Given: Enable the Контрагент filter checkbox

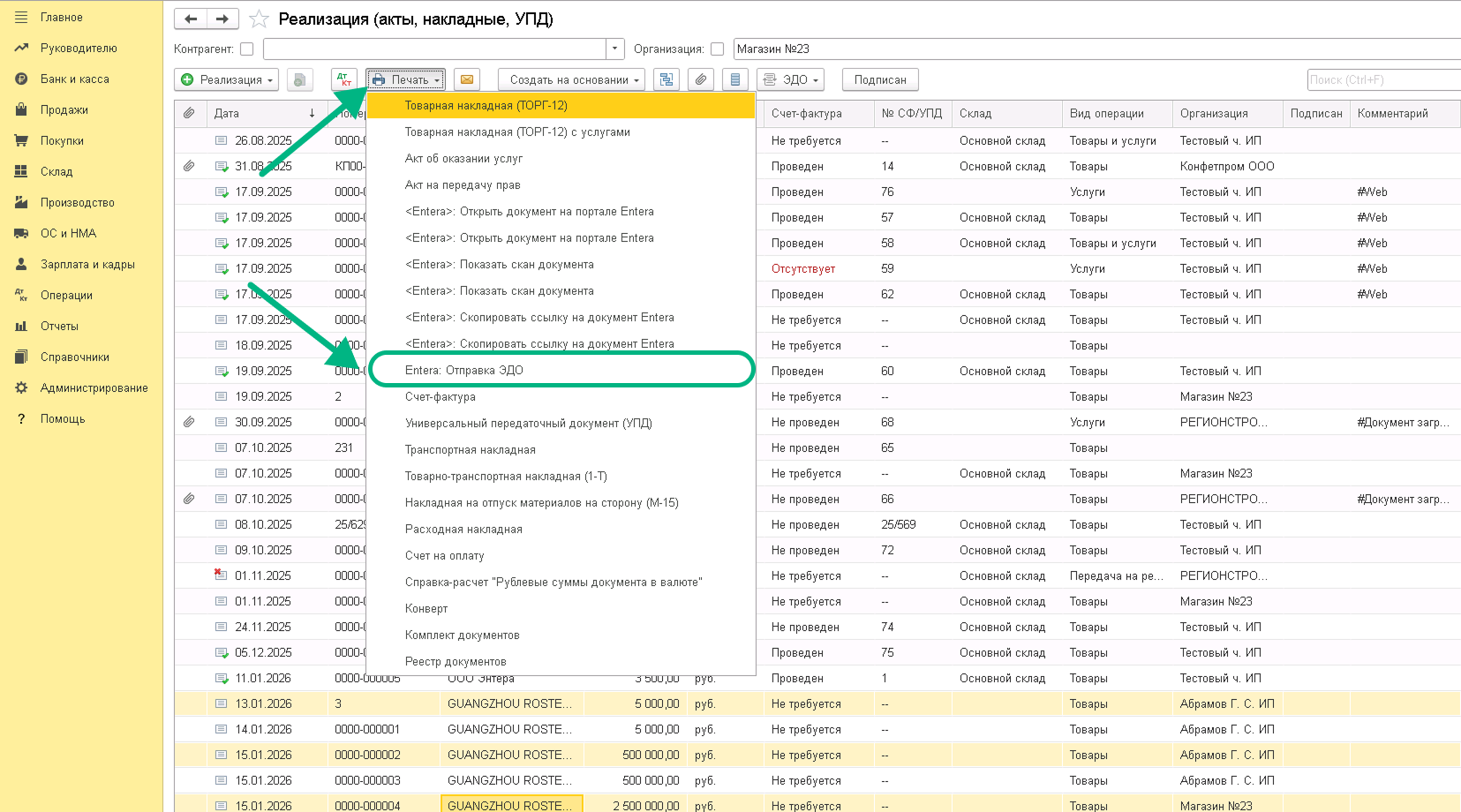Looking at the screenshot, I should [x=247, y=49].
